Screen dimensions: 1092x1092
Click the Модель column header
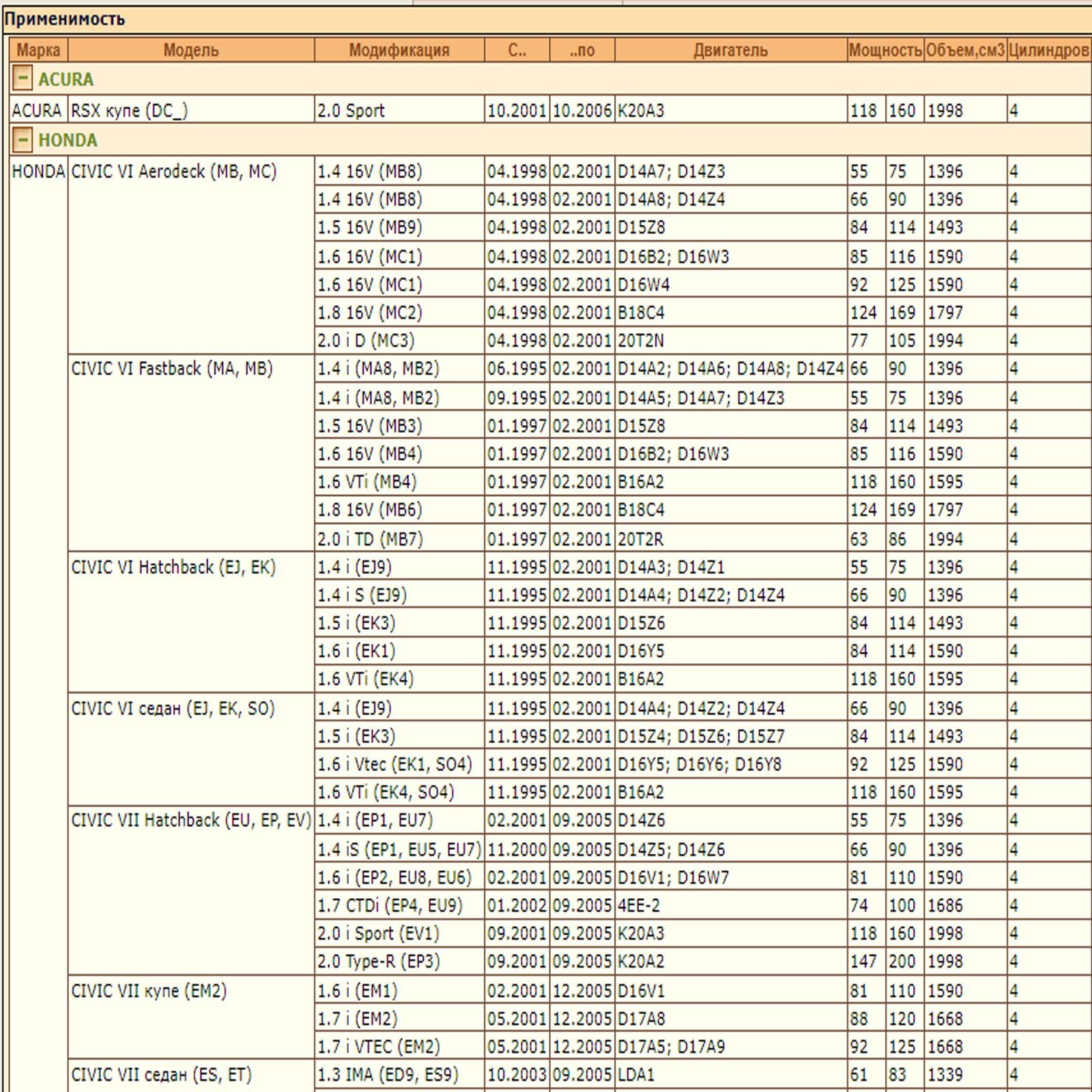click(191, 51)
